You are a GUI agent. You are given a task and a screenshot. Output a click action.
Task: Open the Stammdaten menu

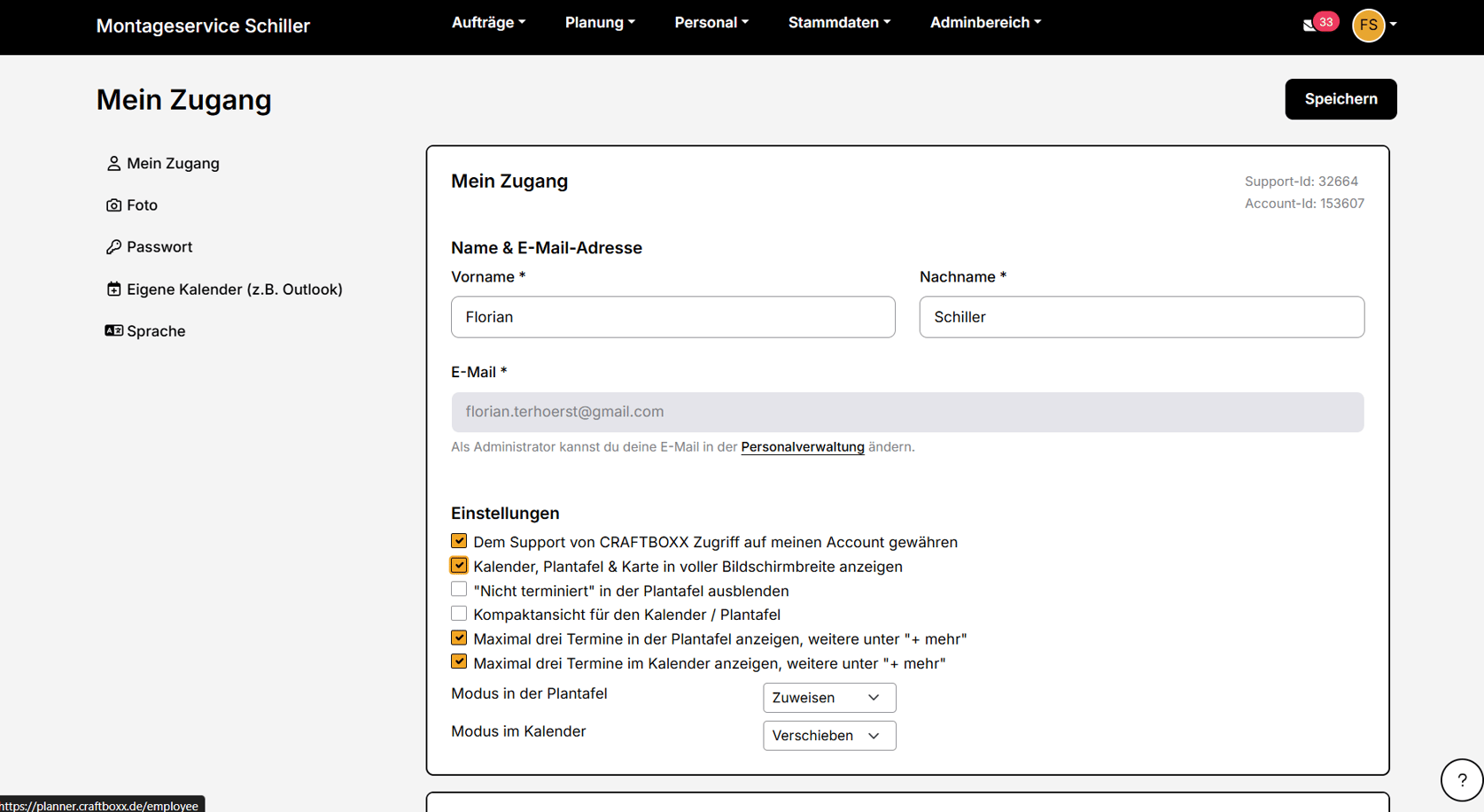(839, 23)
